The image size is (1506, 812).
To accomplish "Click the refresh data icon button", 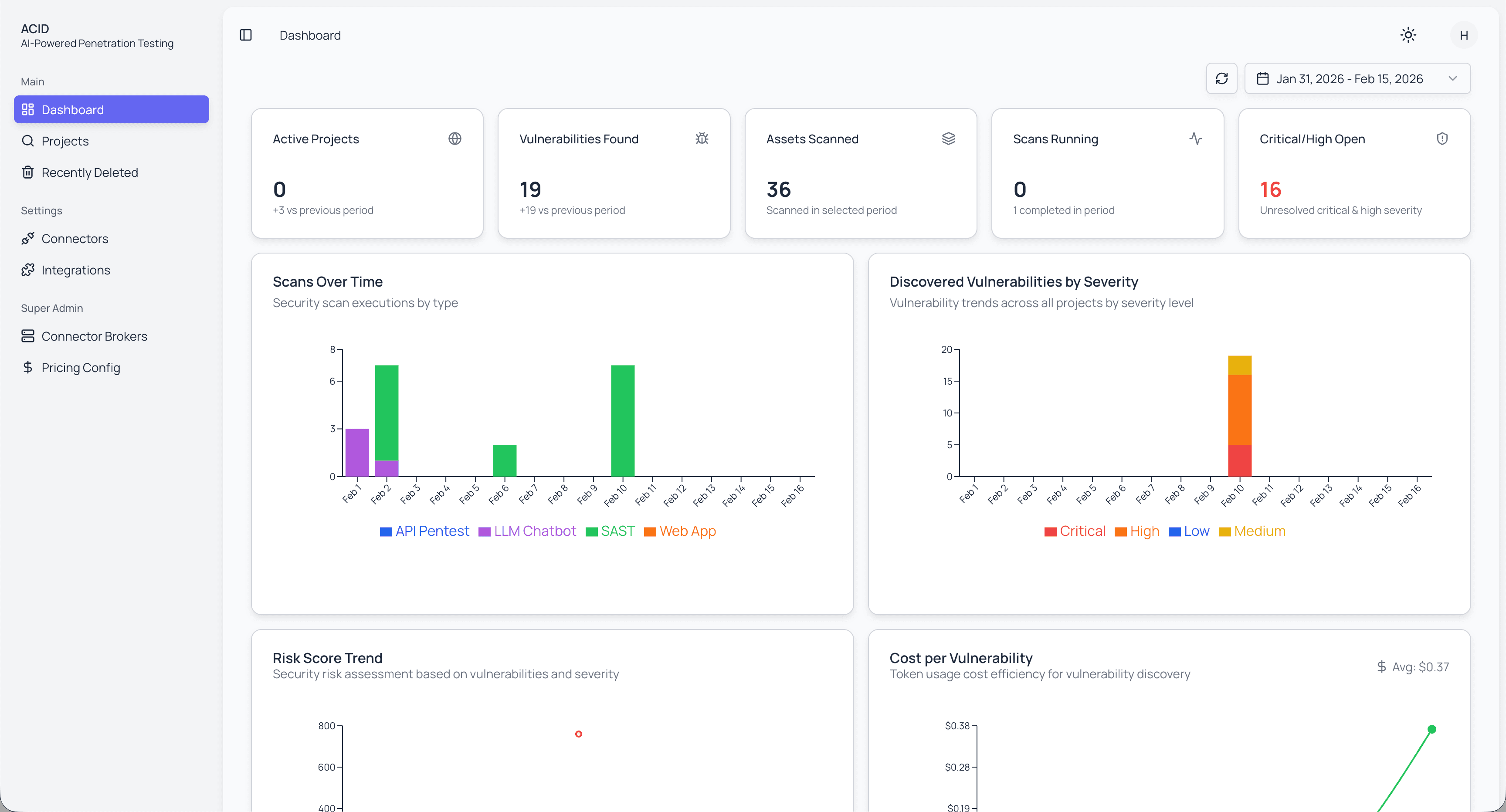I will click(1221, 78).
